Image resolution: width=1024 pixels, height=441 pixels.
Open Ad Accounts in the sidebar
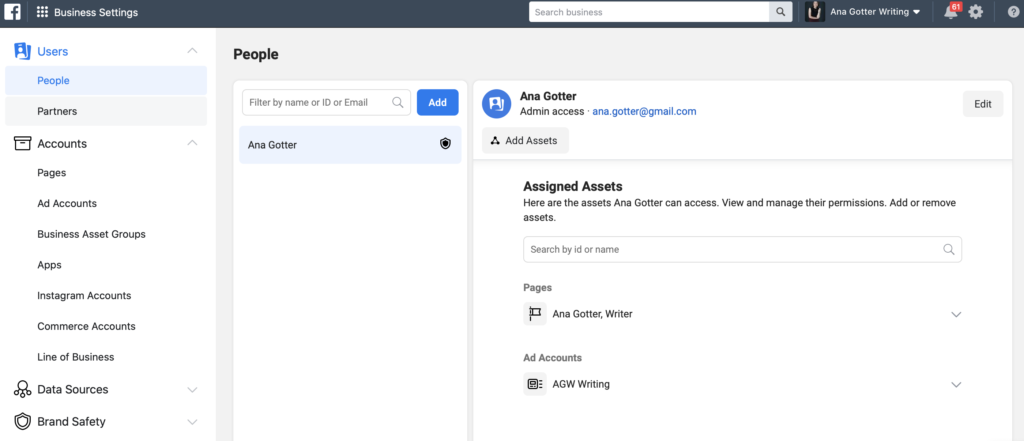tap(67, 203)
